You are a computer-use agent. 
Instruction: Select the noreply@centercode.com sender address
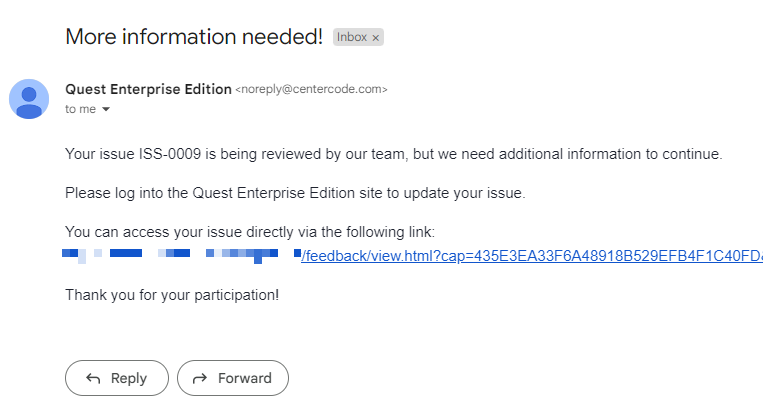(311, 89)
